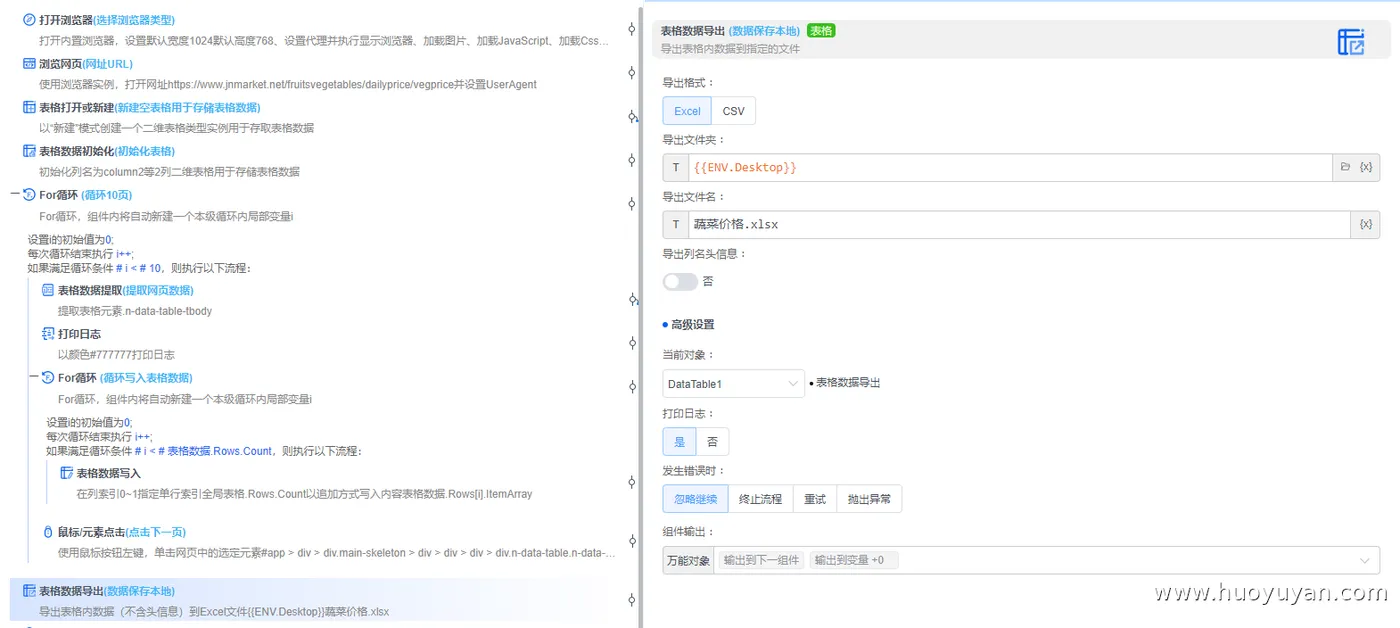Collapse the For循环 (循环10页) block
1400x628 pixels.
tap(15, 195)
